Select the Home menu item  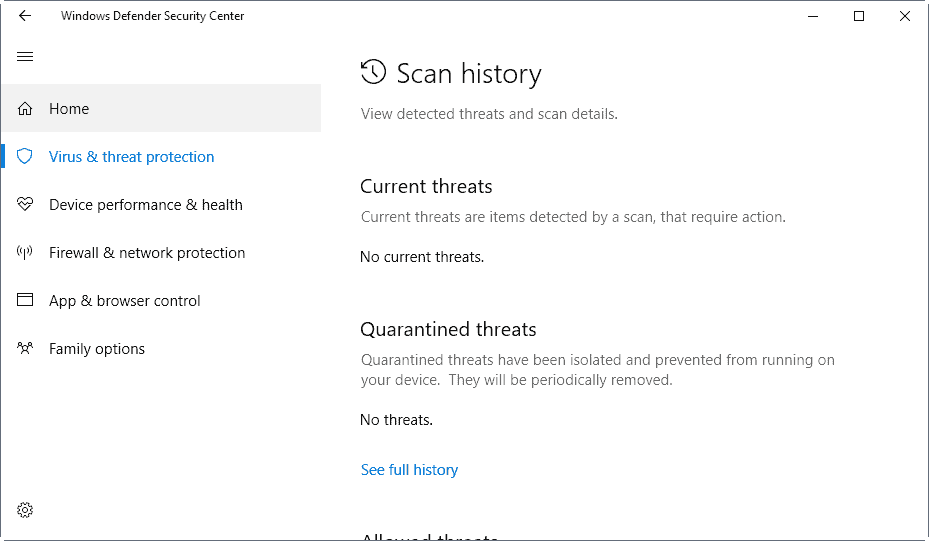[x=161, y=108]
